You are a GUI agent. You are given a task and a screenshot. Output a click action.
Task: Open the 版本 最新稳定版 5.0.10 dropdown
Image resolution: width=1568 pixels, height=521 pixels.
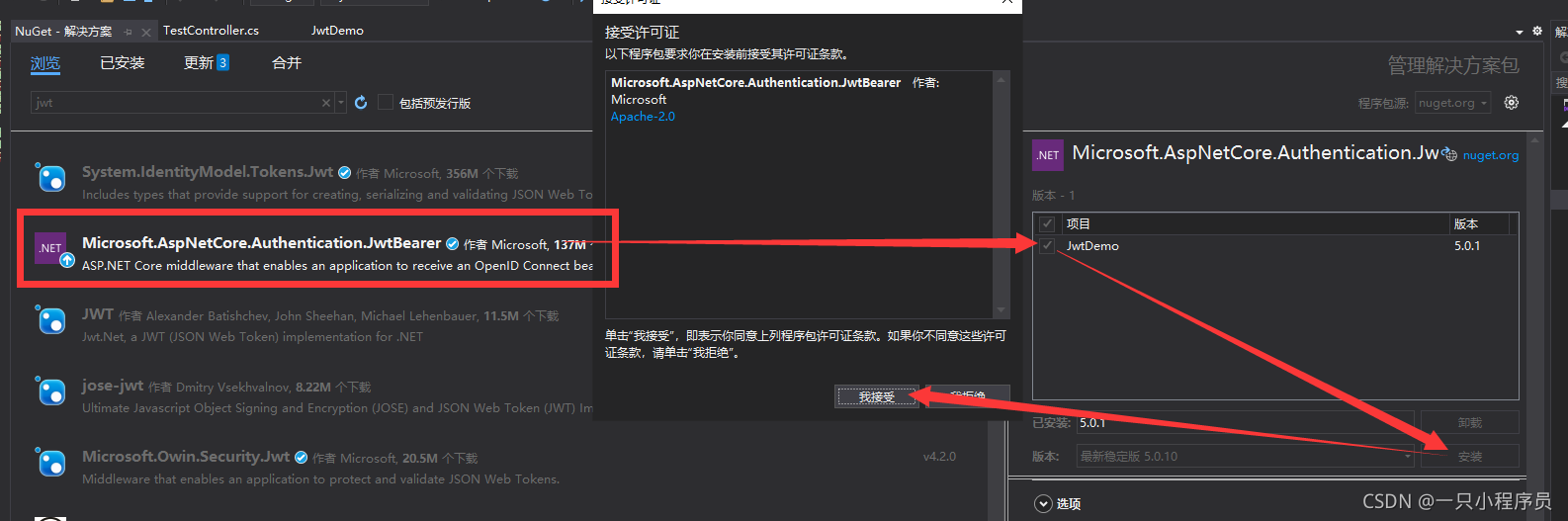tap(1246, 457)
